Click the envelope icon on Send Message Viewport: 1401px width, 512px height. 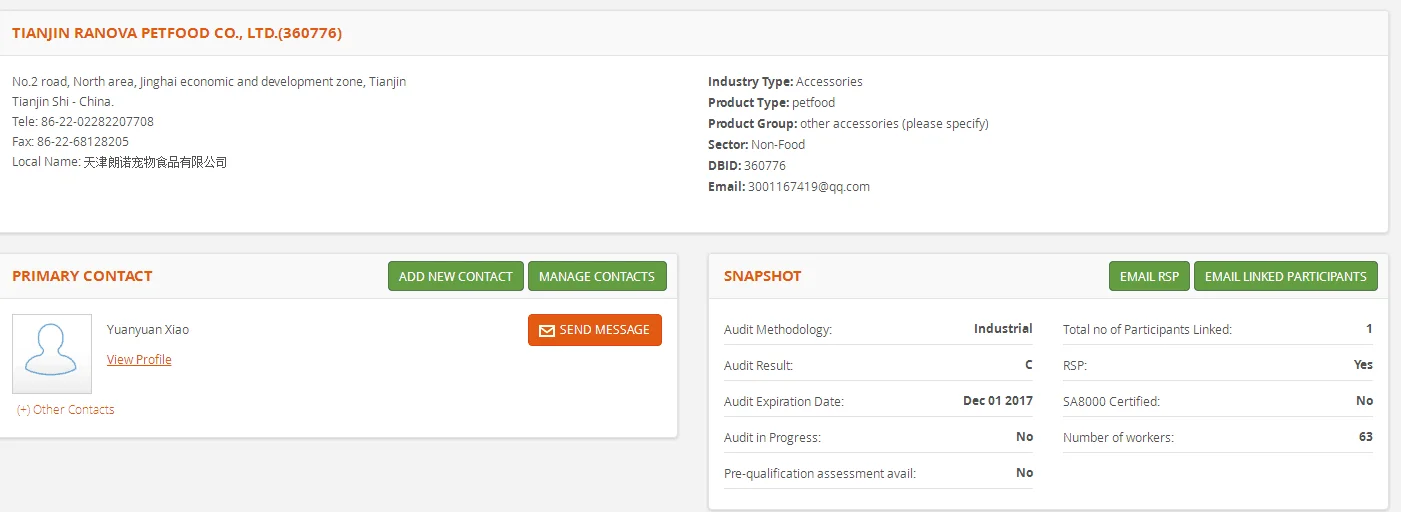click(546, 331)
